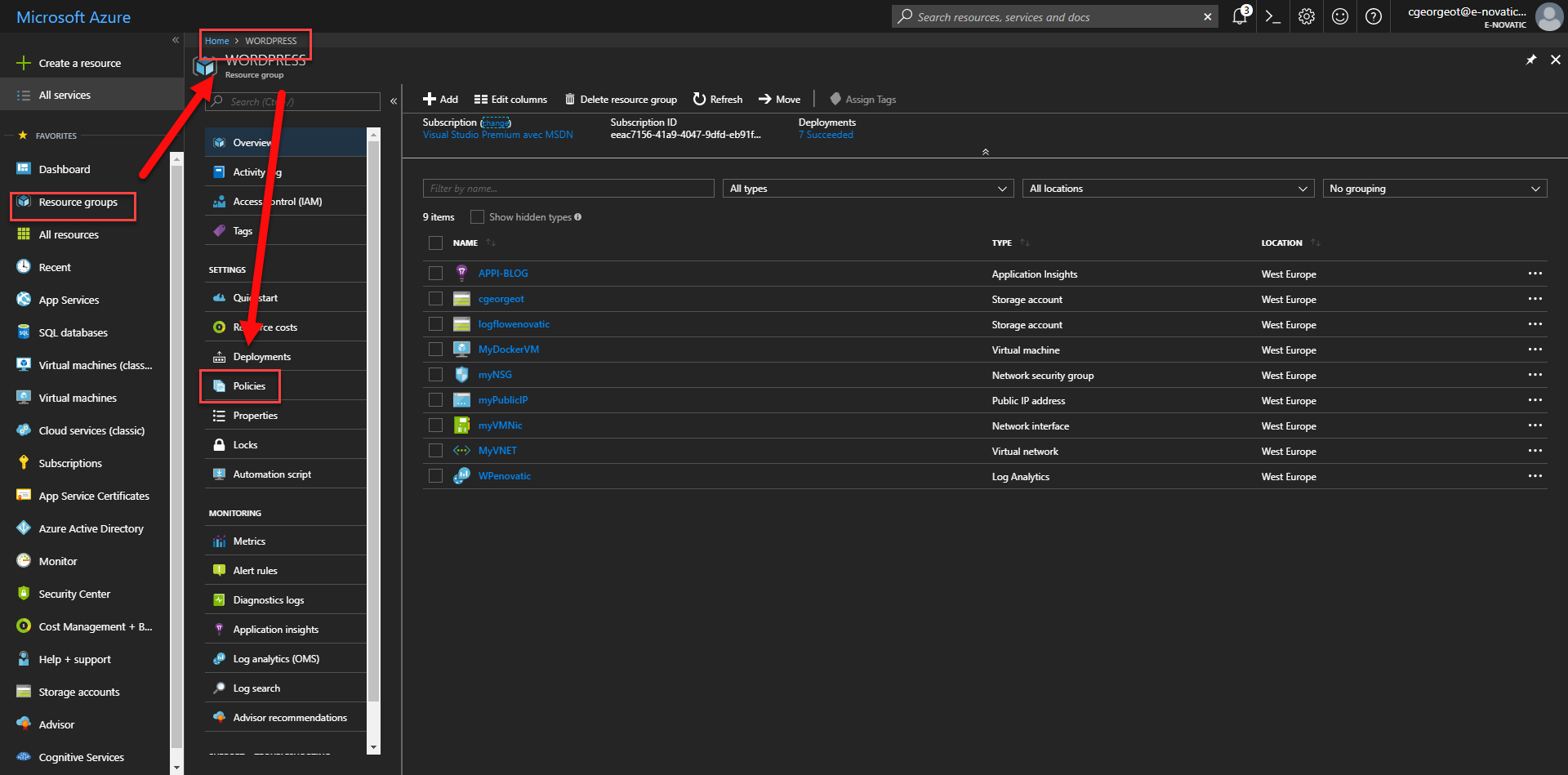Image resolution: width=1568 pixels, height=775 pixels.
Task: Check the logflowenovatic row checkbox
Action: [x=435, y=324]
